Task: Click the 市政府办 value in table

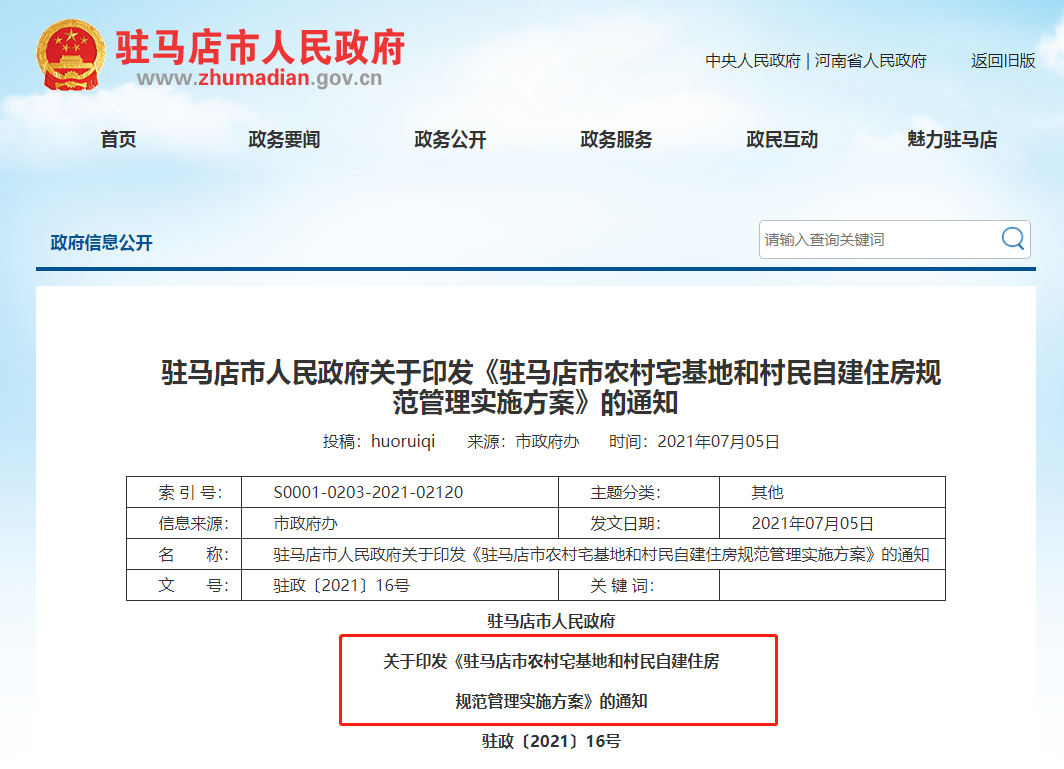Action: (305, 523)
